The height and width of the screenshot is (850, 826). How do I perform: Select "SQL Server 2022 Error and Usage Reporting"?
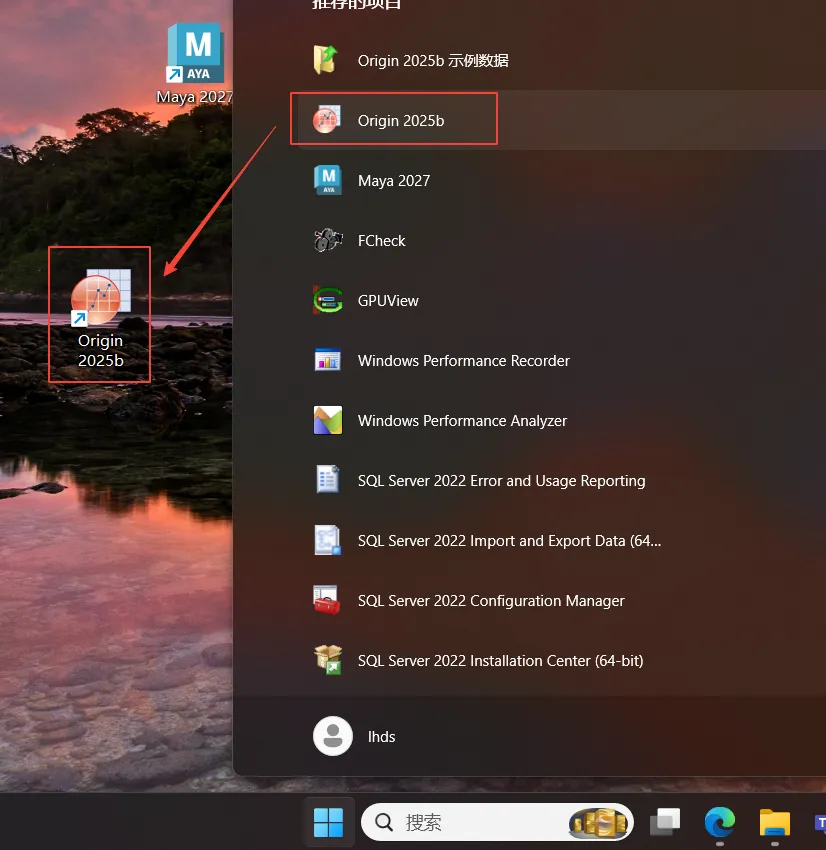click(562, 480)
